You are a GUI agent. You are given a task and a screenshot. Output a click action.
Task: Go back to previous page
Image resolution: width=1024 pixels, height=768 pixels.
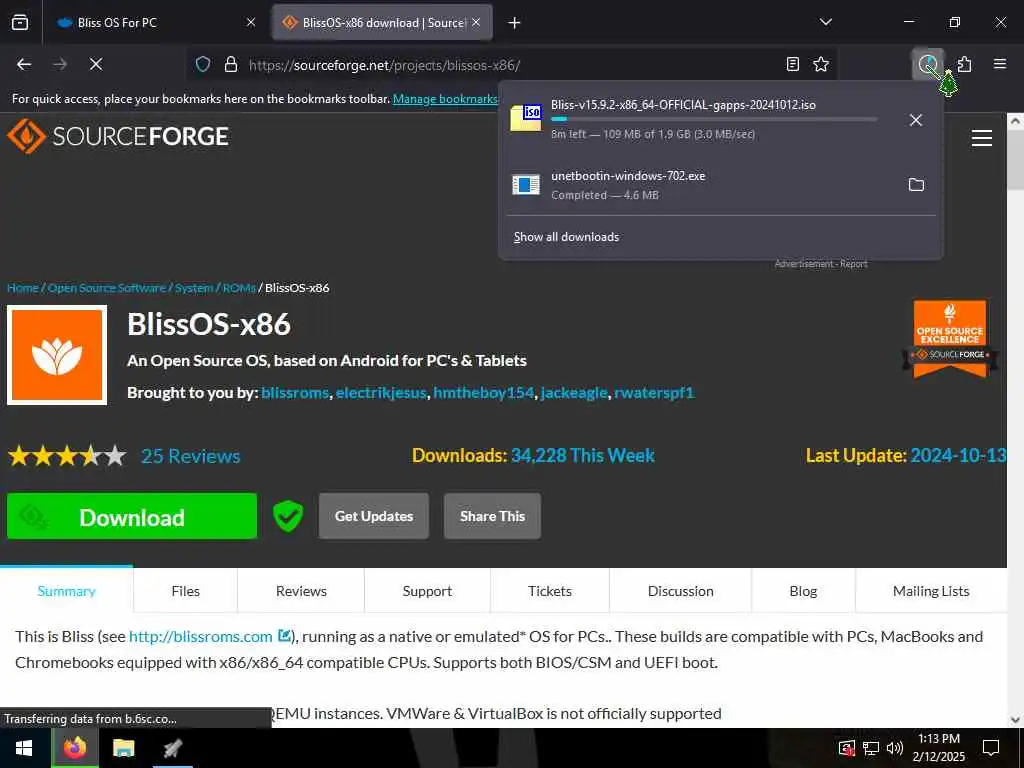[24, 64]
